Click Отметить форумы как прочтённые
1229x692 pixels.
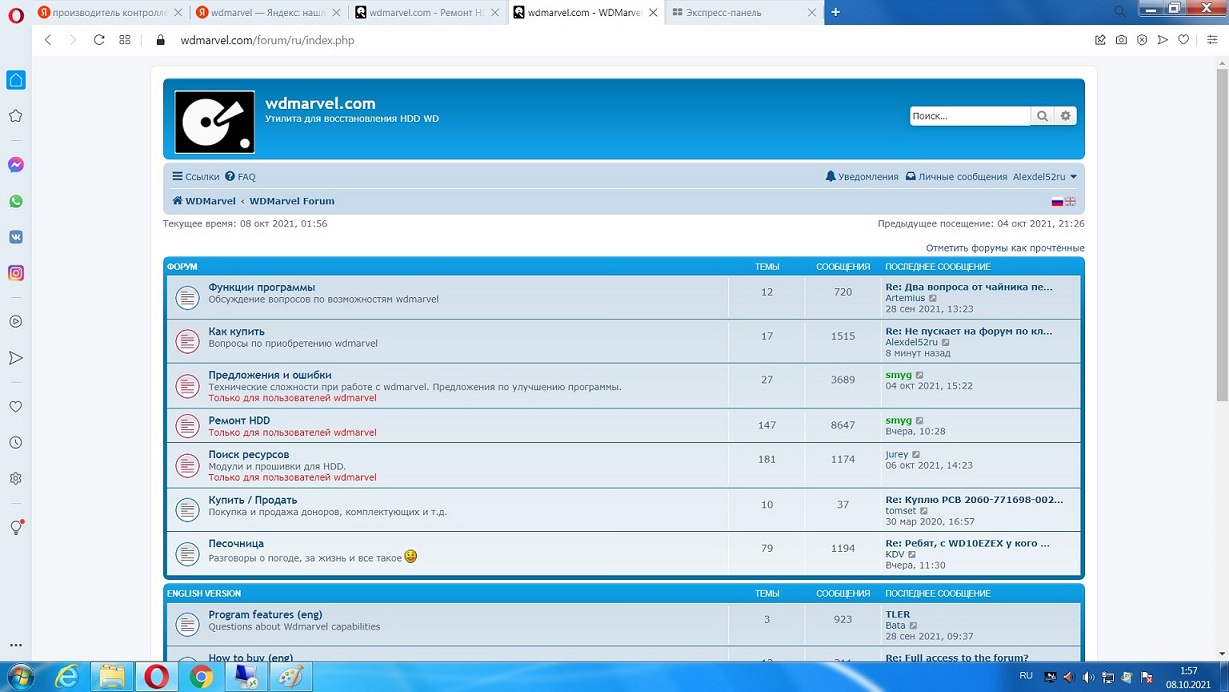coord(1005,248)
